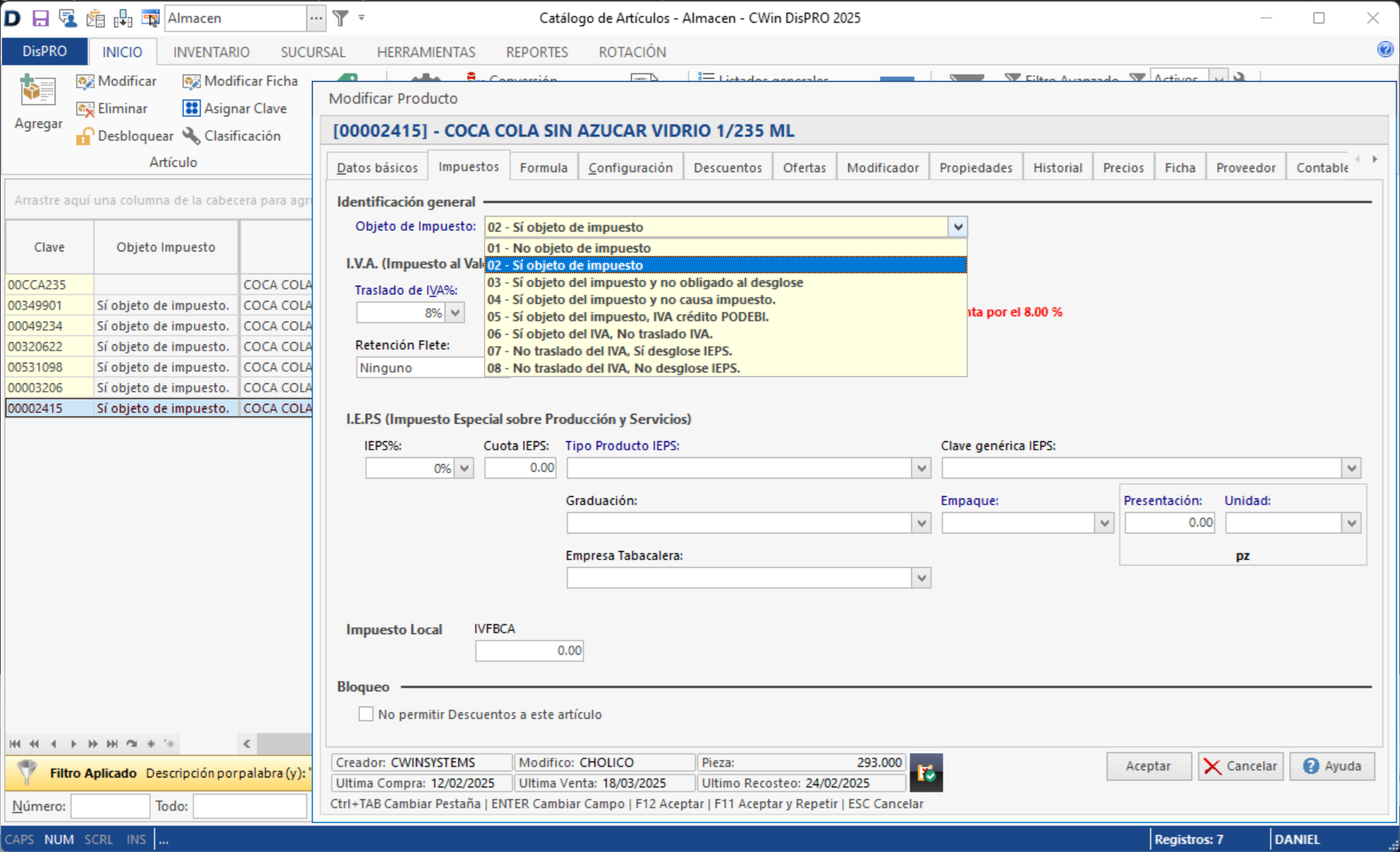Click the transfer-down icon in quick access toolbar
The width and height of the screenshot is (1400, 852).
(x=123, y=18)
